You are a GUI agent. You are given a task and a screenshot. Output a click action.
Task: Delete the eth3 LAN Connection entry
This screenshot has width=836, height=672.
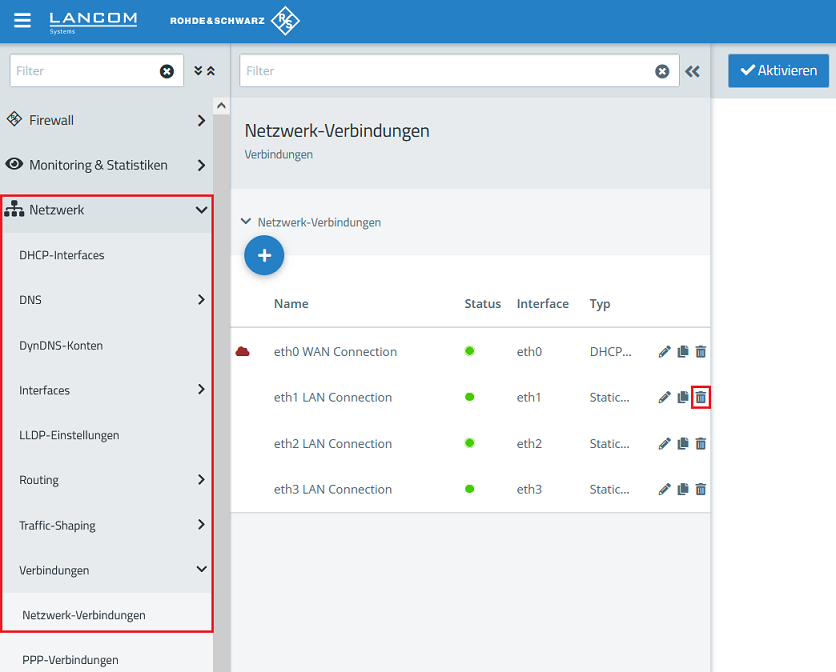click(701, 490)
